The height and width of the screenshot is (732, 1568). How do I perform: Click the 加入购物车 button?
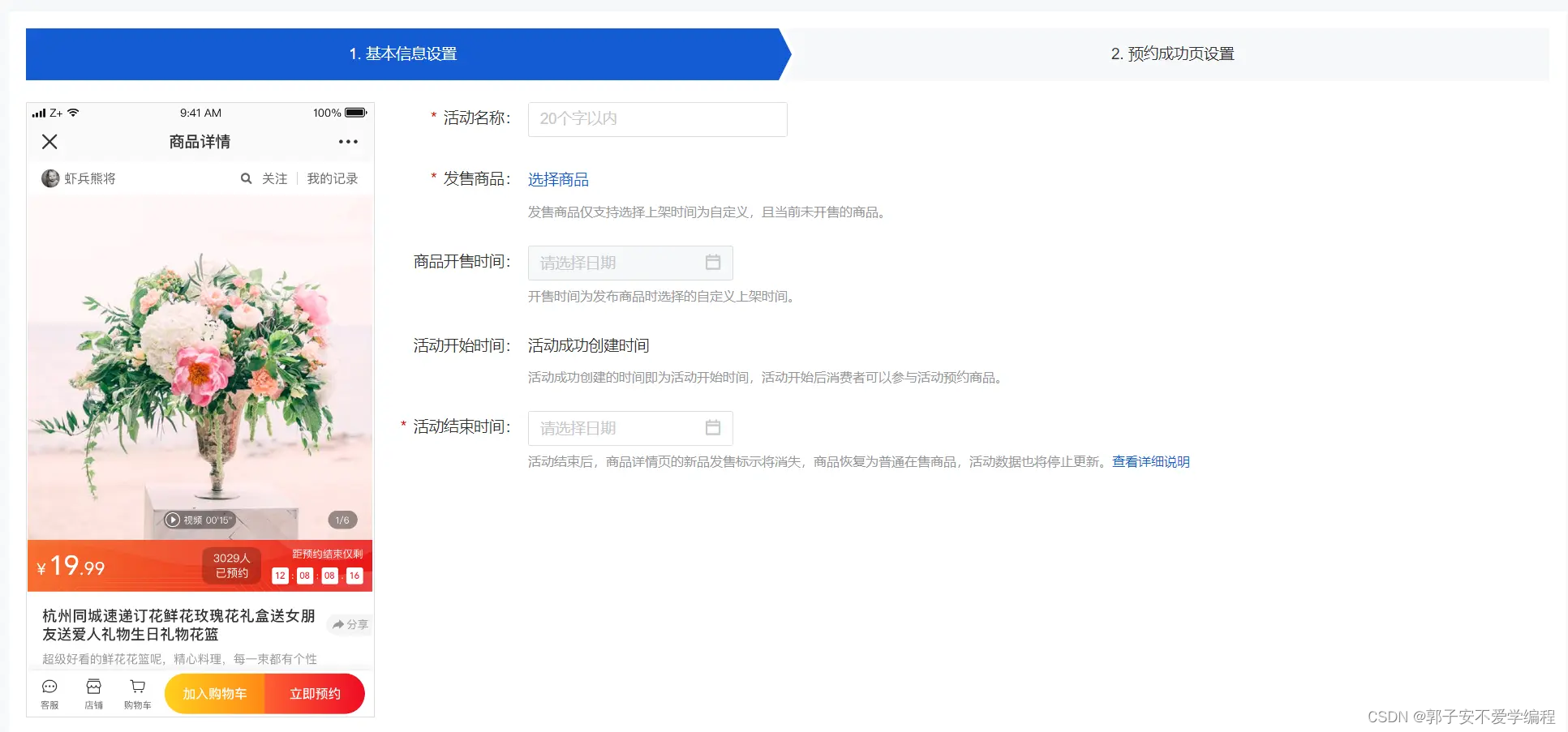pos(215,694)
